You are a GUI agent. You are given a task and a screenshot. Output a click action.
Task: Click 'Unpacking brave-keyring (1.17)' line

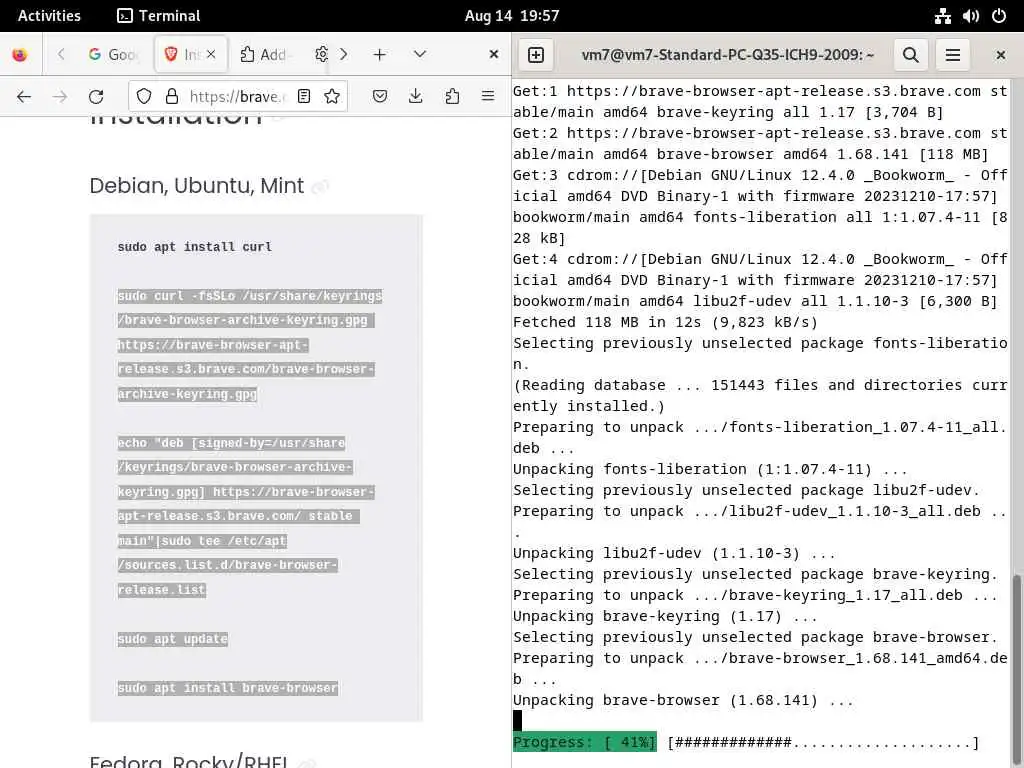665,616
